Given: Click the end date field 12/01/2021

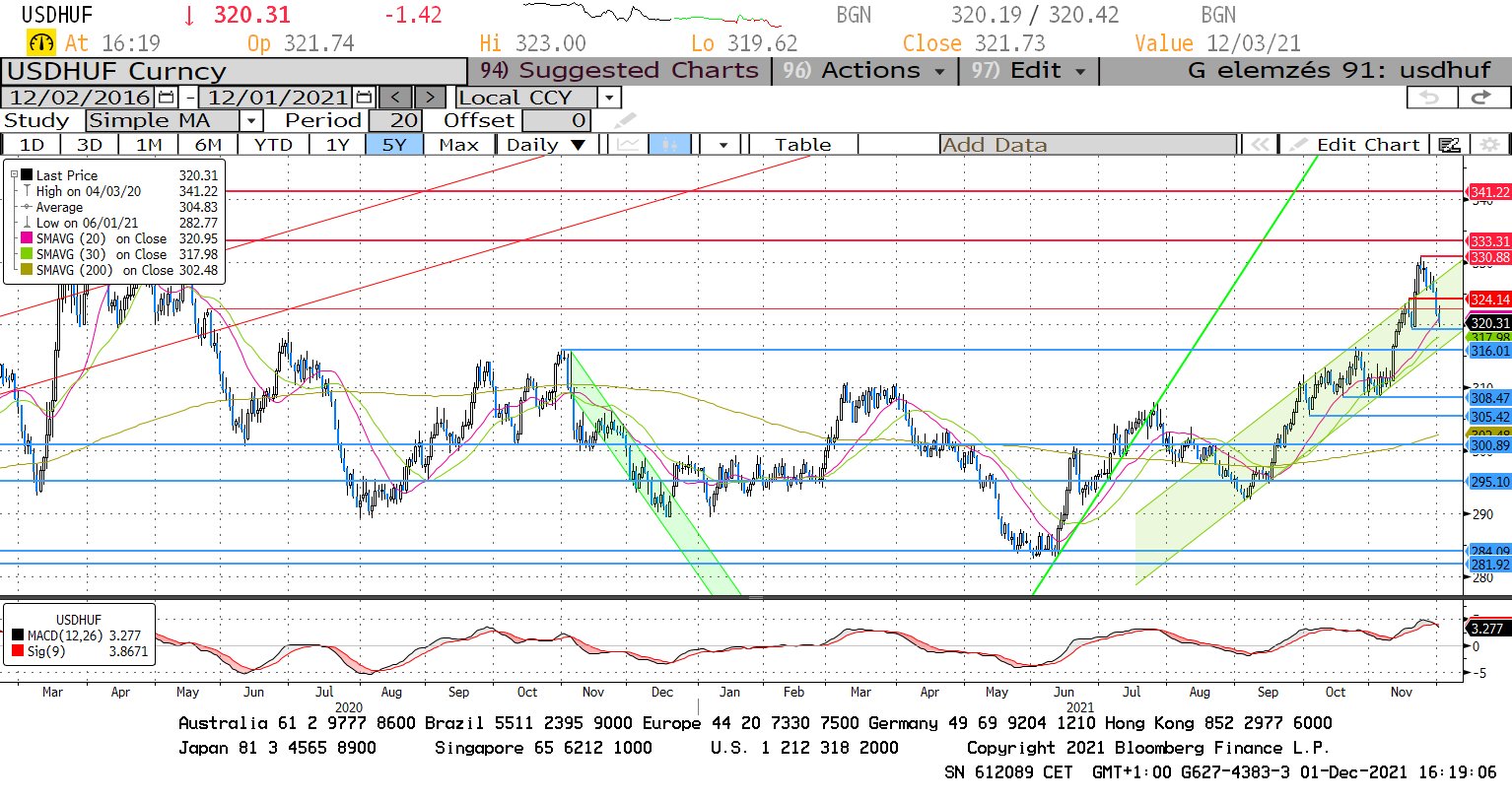Looking at the screenshot, I should pos(277,98).
